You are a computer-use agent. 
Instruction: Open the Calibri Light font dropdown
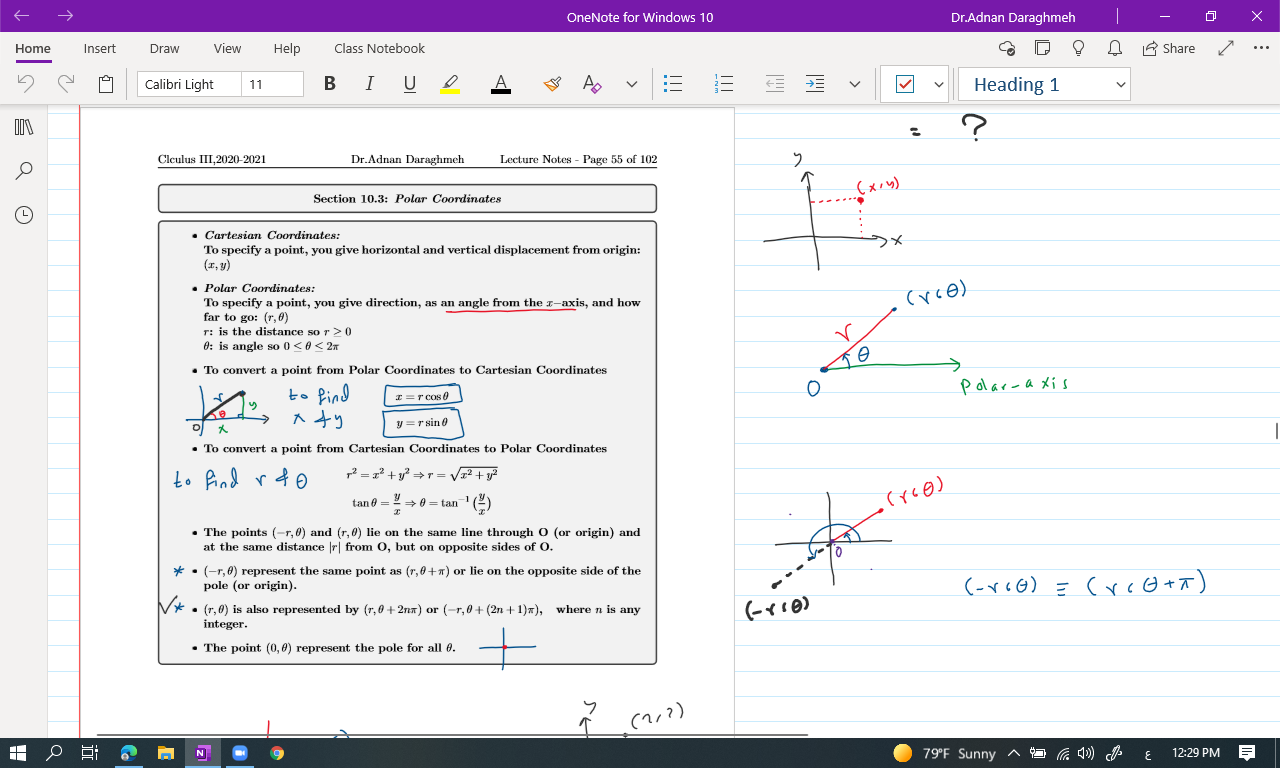coord(189,84)
